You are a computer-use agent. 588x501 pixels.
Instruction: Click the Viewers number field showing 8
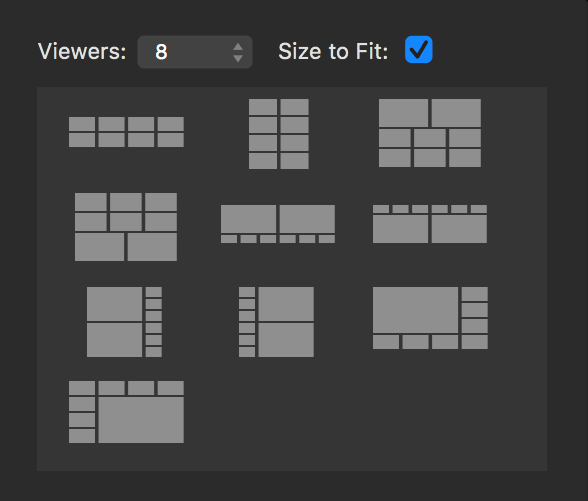(195, 52)
